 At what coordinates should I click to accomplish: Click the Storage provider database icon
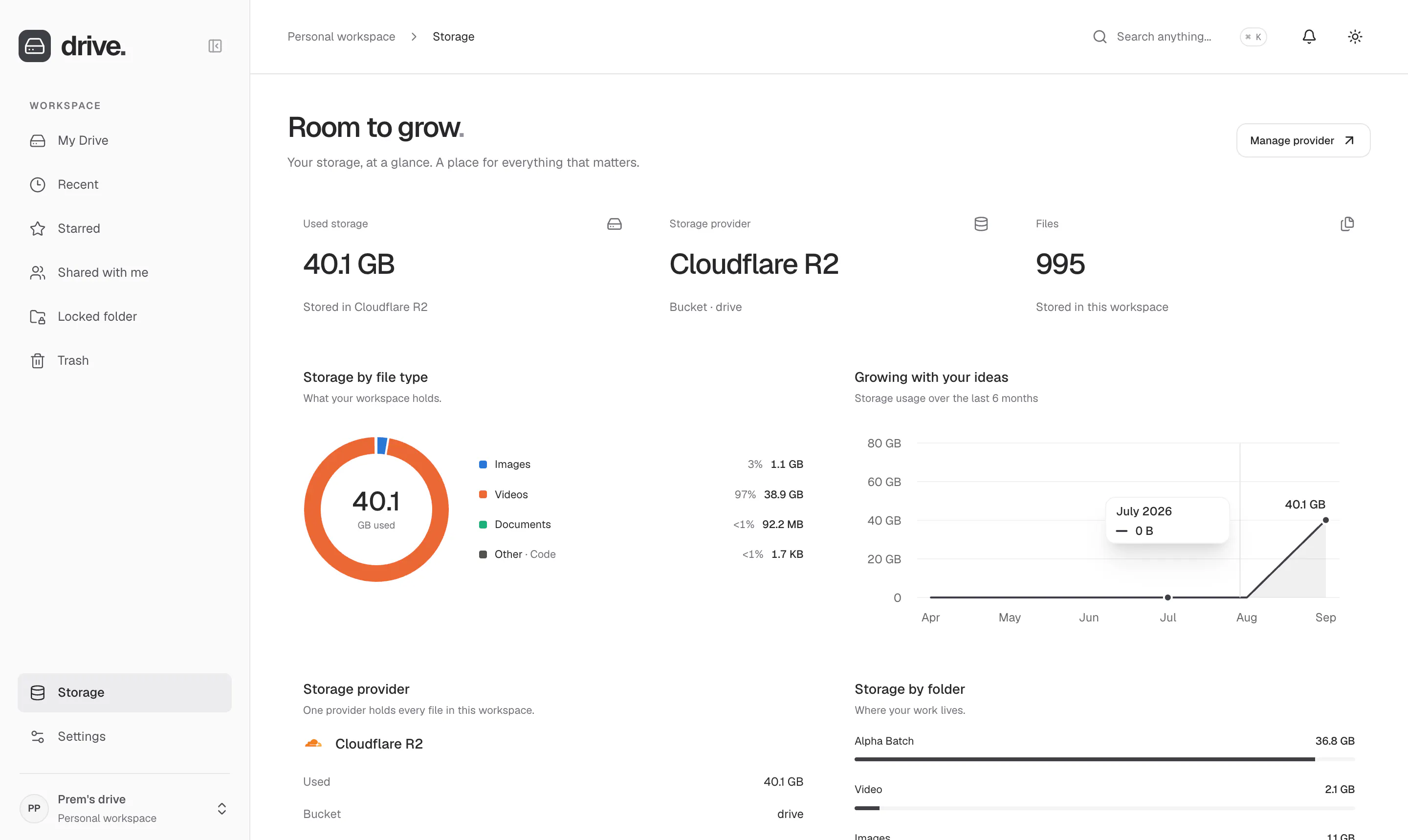(x=981, y=224)
